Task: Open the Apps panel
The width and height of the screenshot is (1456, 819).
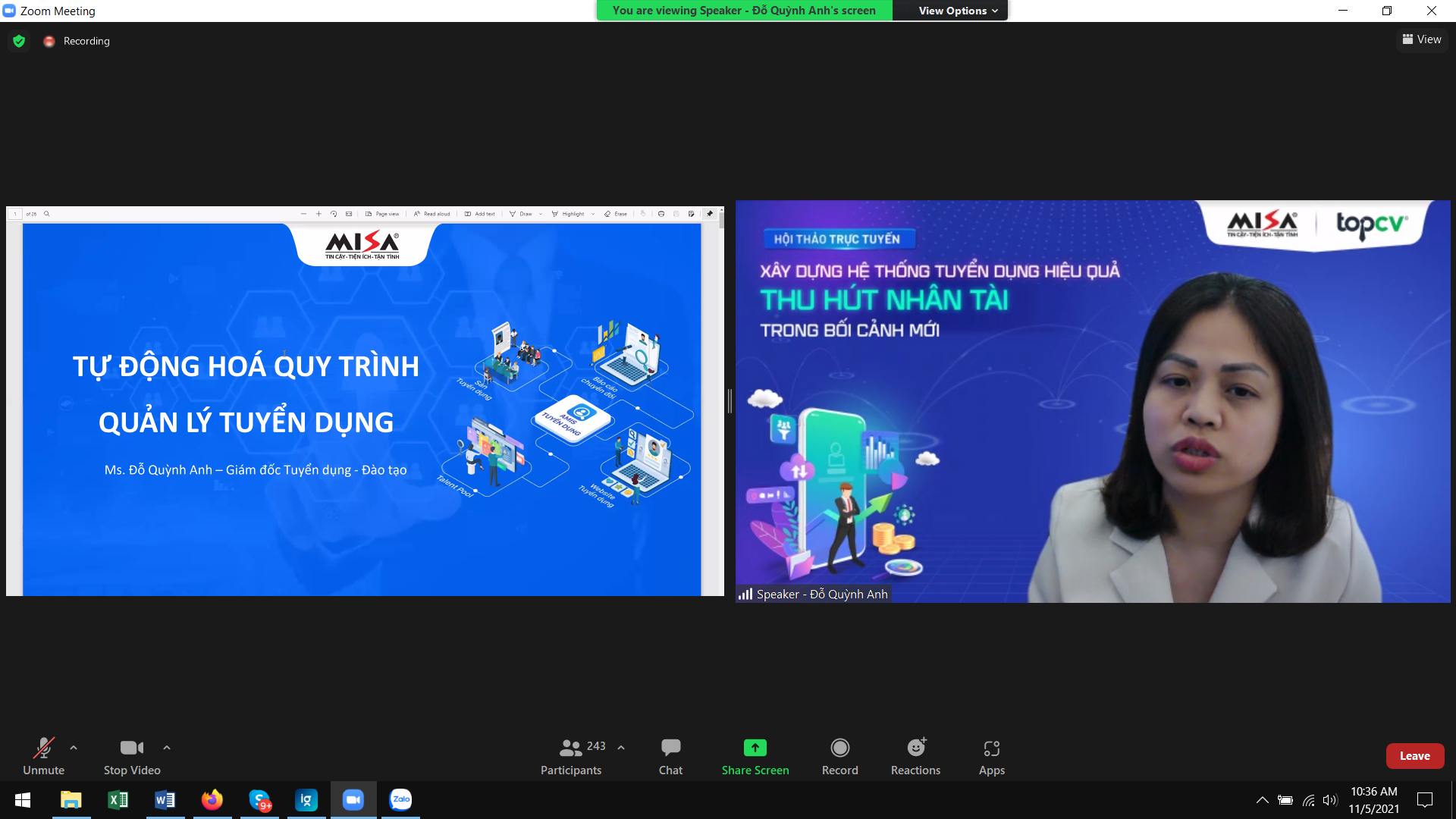Action: pyautogui.click(x=991, y=756)
